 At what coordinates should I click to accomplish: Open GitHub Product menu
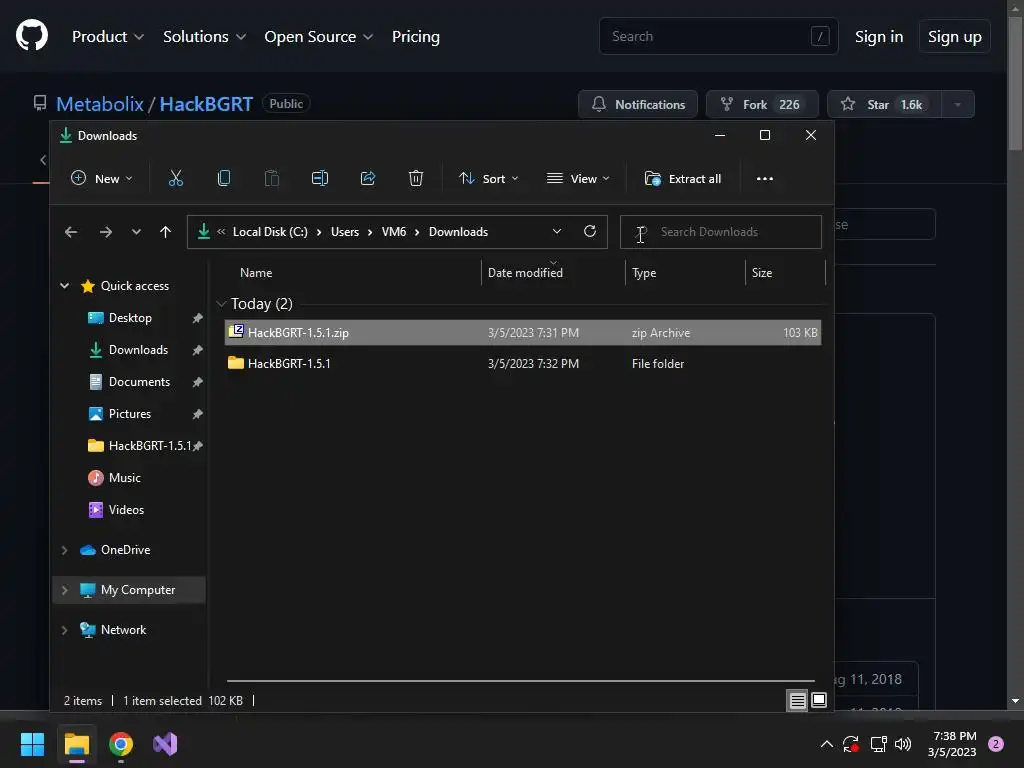point(108,37)
